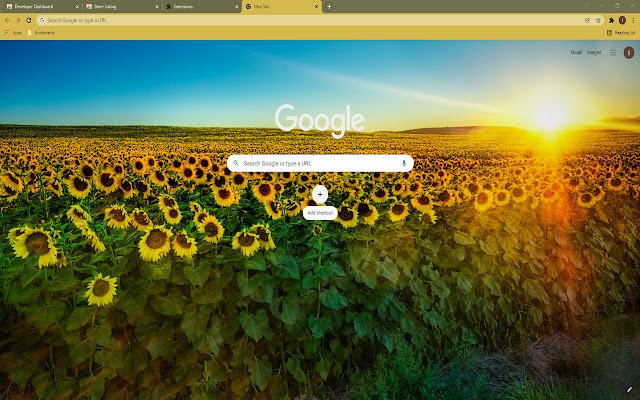Open Chrome three-dot menu
This screenshot has height=400, width=640.
click(633, 20)
